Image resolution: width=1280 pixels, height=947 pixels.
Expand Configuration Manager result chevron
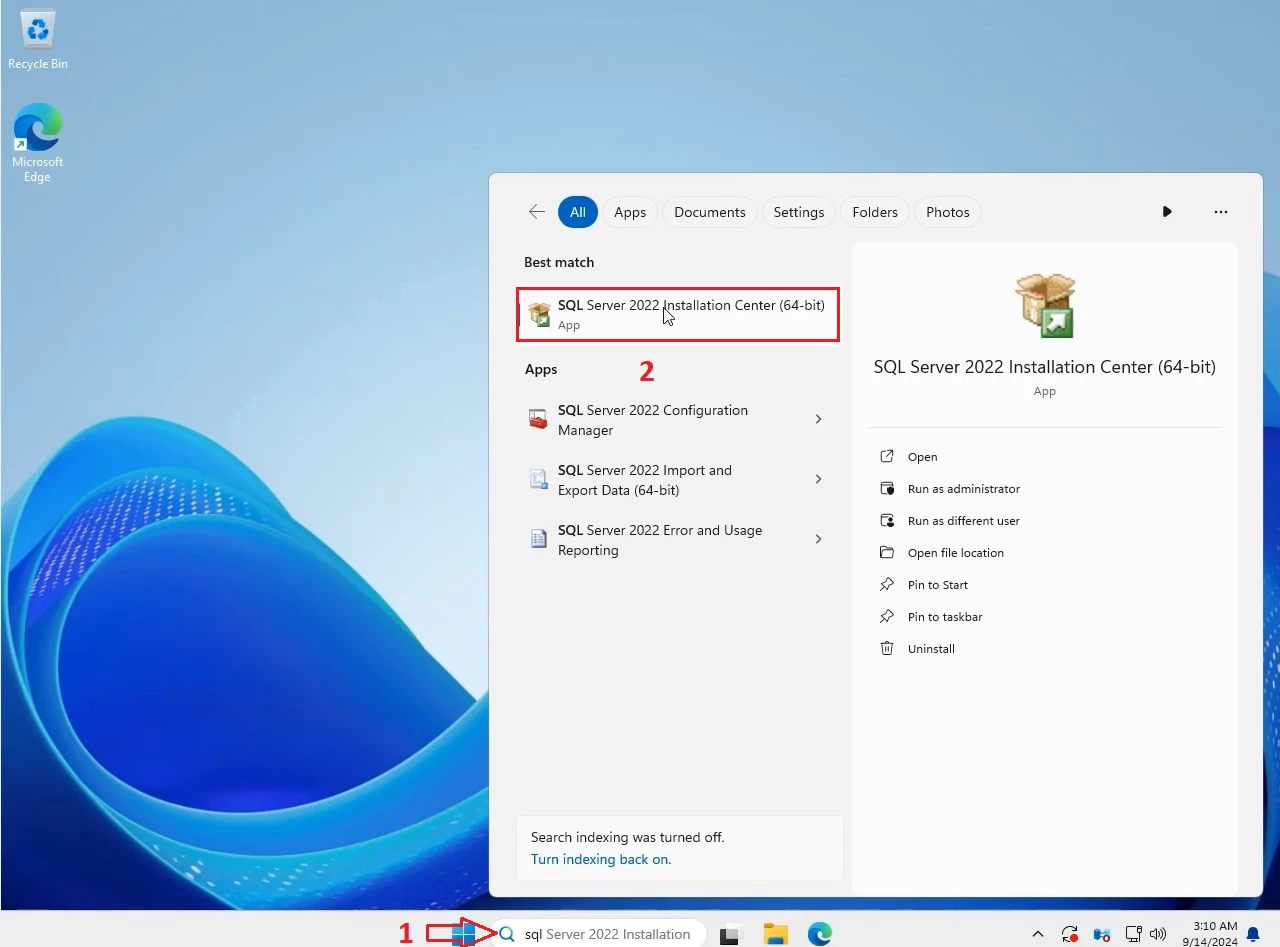point(818,420)
